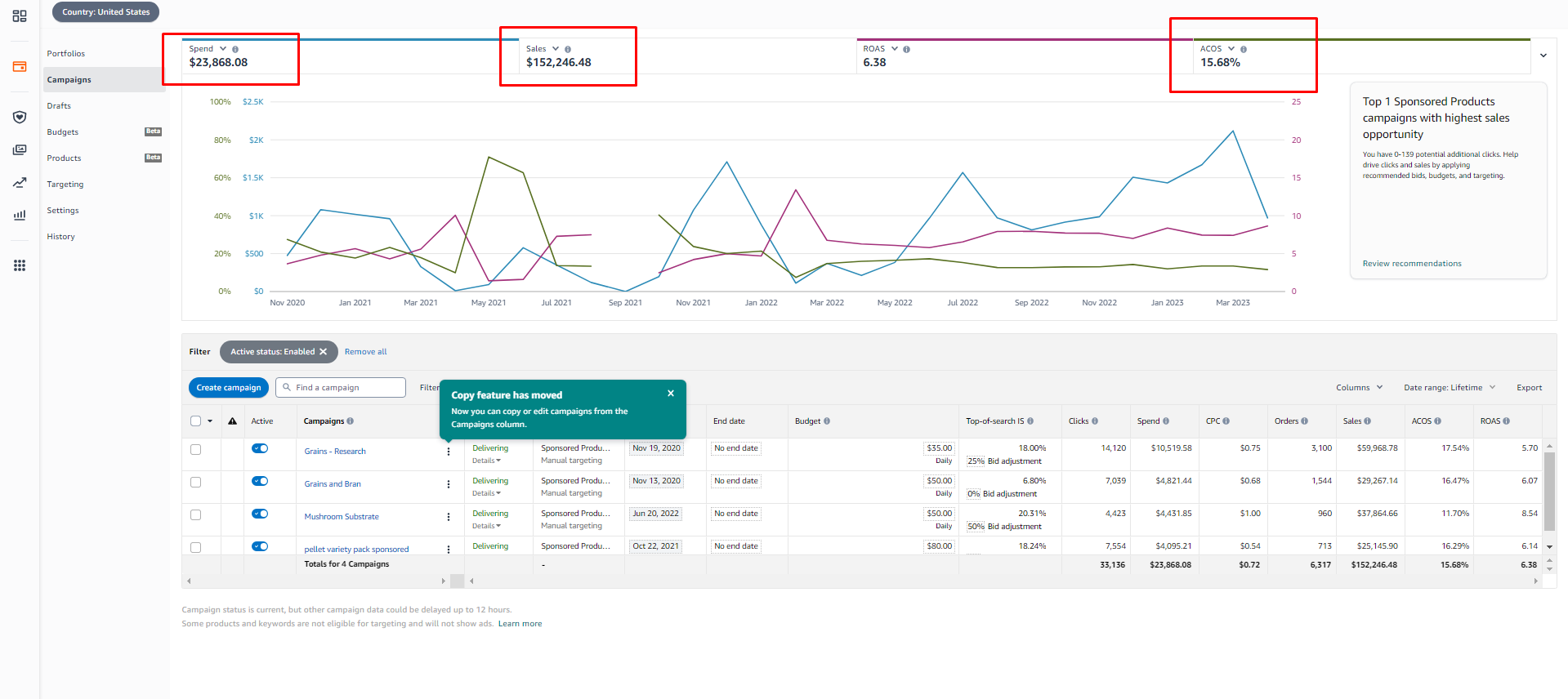Open the bar chart icon in sidebar
This screenshot has height=699, width=1568.
point(20,216)
